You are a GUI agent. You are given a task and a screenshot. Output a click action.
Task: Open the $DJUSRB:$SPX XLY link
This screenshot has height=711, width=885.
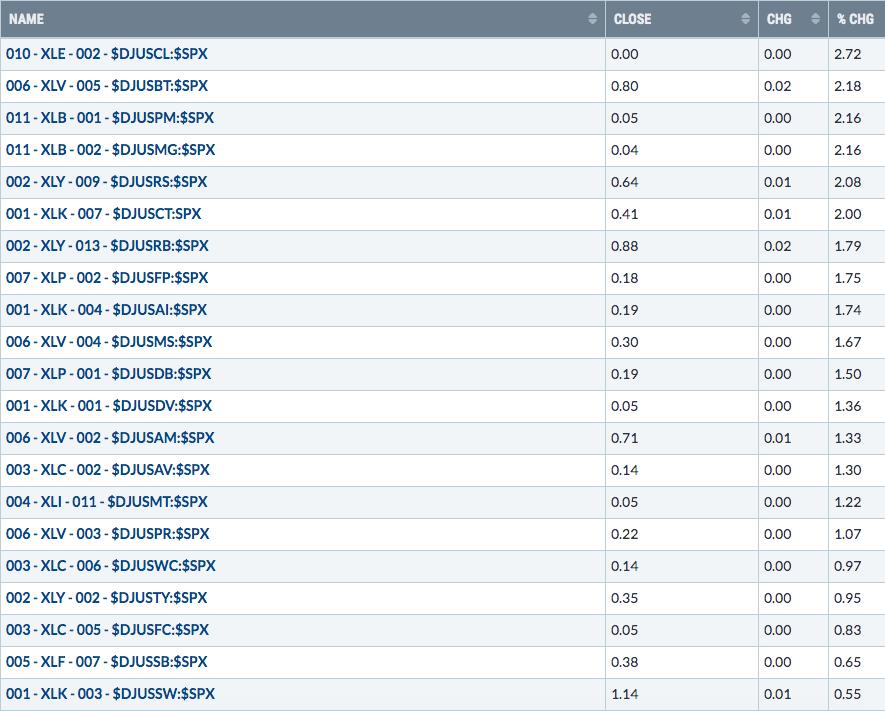[107, 246]
